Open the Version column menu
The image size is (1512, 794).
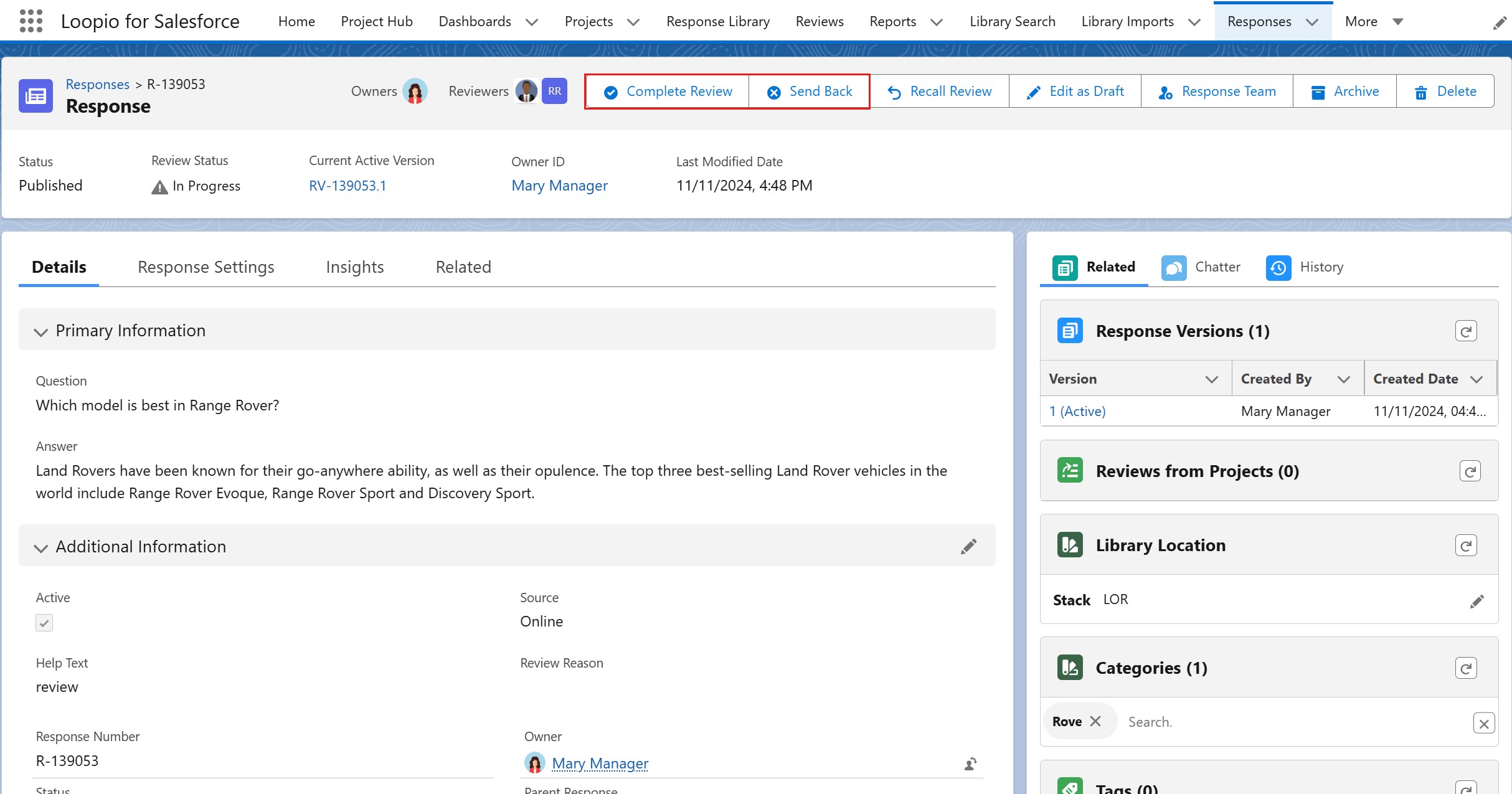click(1211, 379)
